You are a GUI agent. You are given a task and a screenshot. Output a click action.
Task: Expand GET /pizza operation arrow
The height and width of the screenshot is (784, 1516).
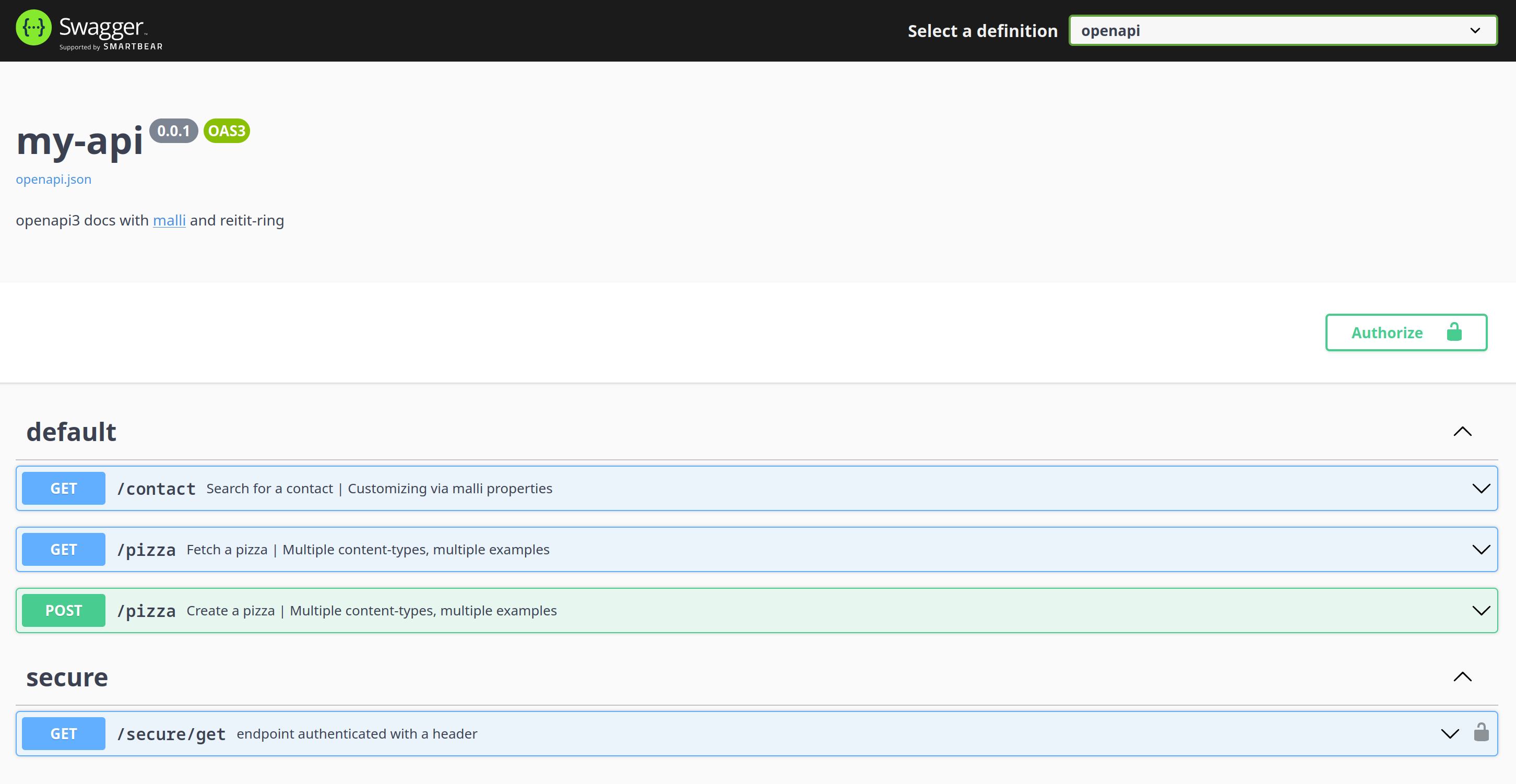click(1481, 549)
